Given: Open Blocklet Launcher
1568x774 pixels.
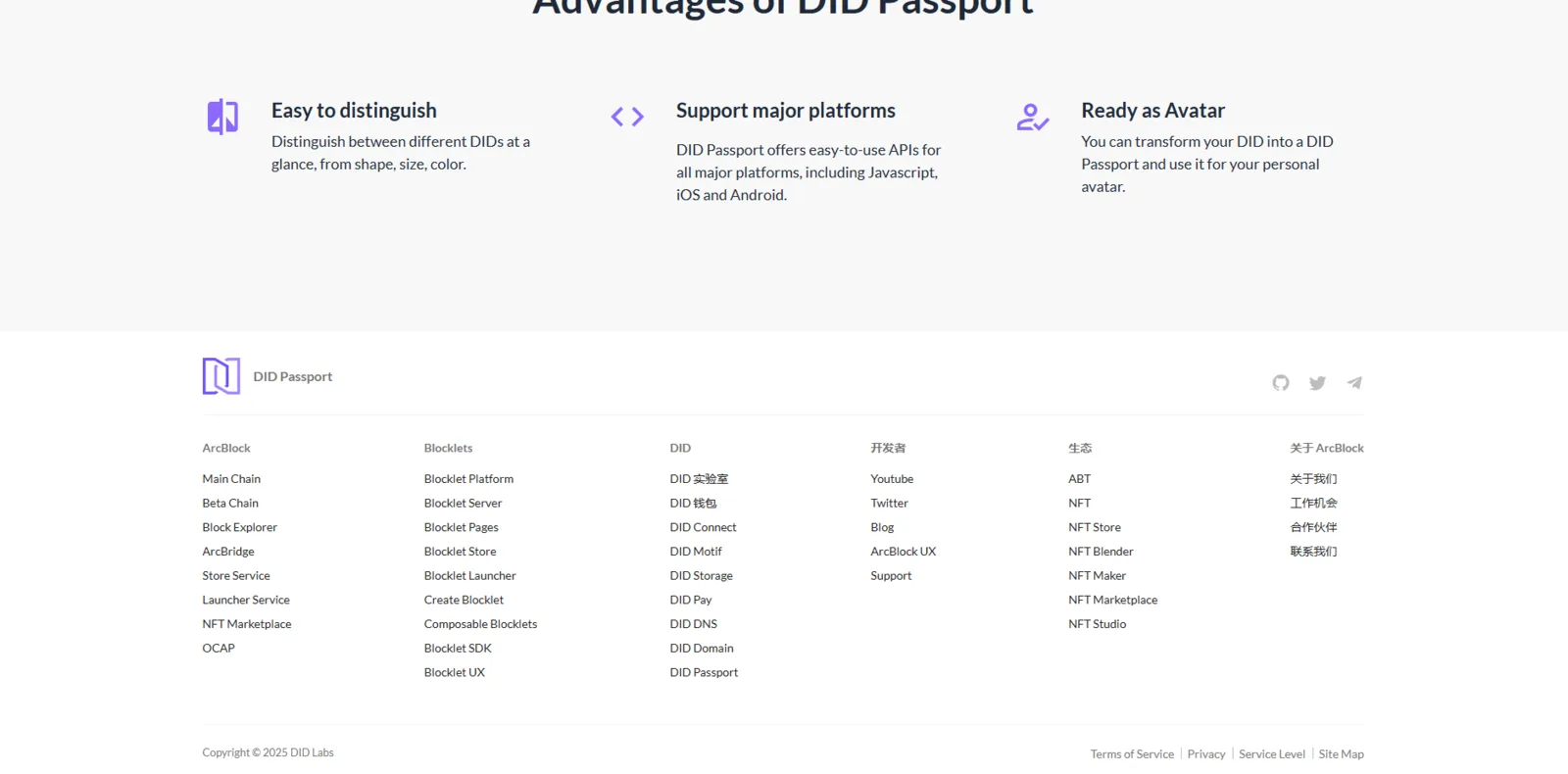Looking at the screenshot, I should click(x=469, y=576).
